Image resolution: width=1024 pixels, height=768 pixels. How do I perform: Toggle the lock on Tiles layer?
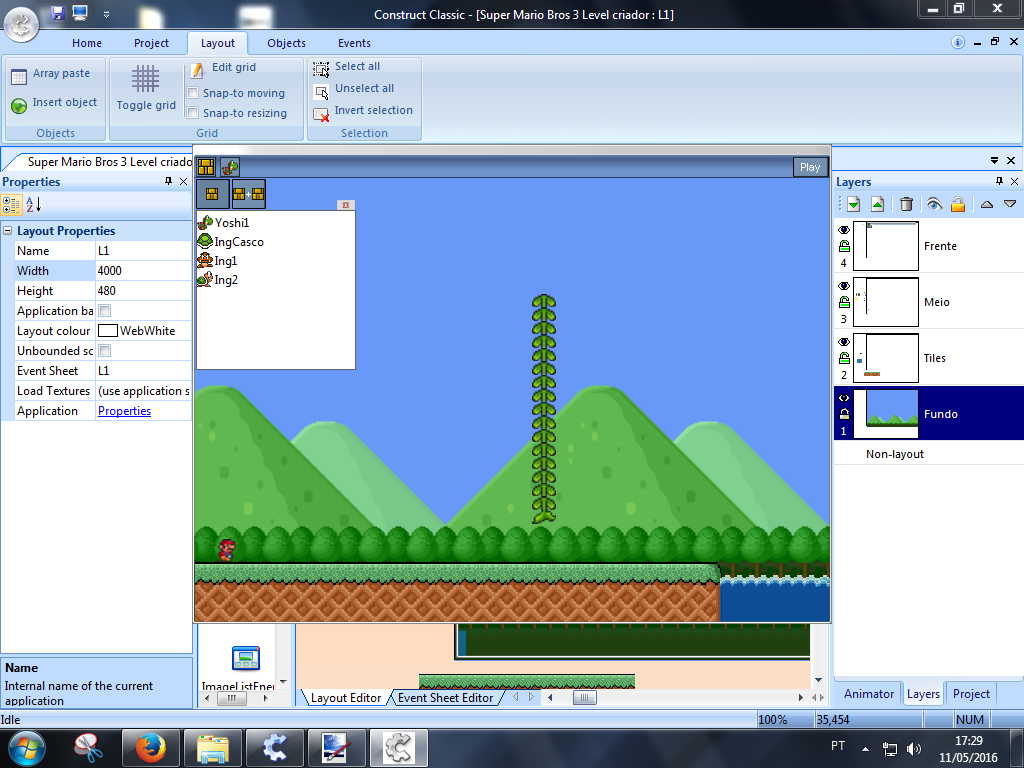point(844,359)
